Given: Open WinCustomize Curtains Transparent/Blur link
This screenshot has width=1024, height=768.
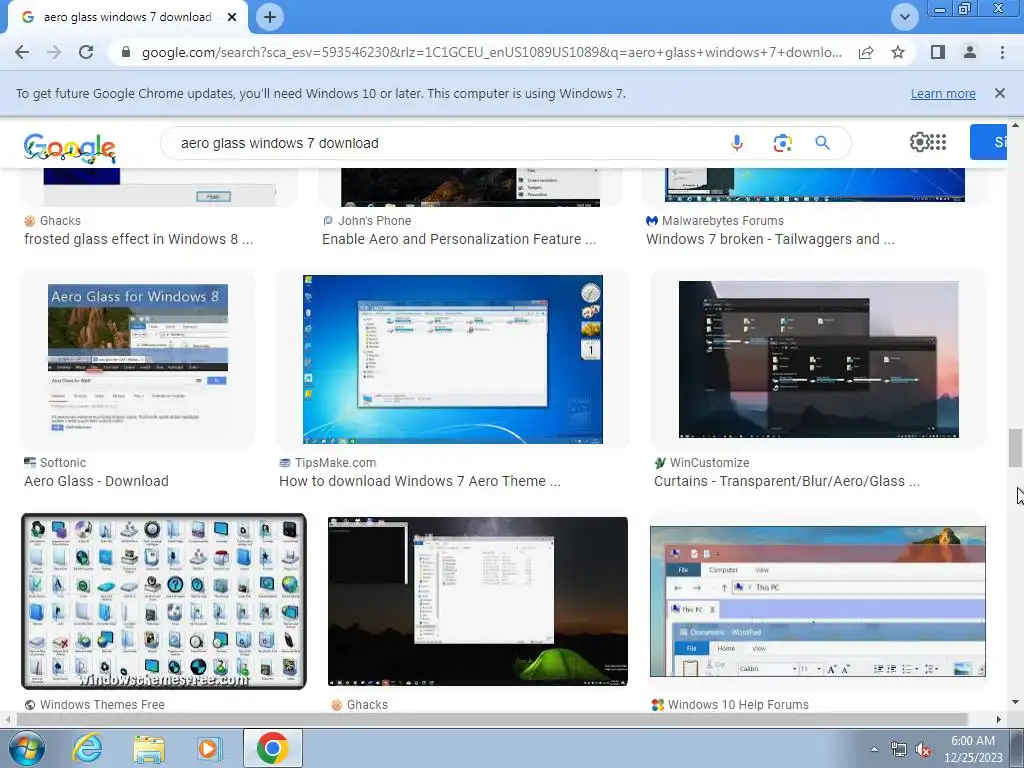Looking at the screenshot, I should coord(787,481).
